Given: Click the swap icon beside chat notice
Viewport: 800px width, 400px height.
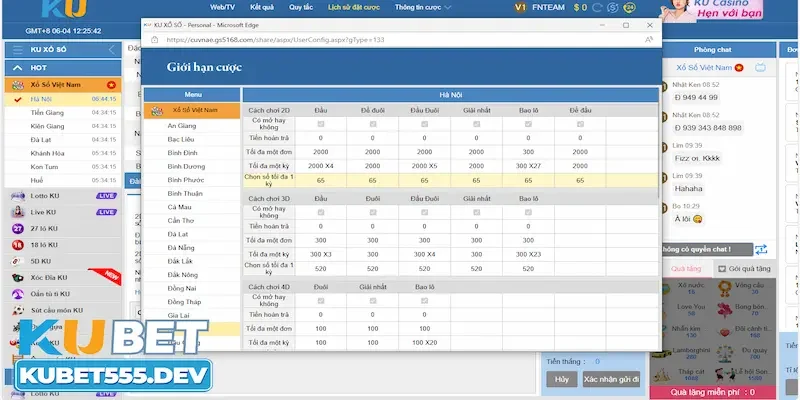Looking at the screenshot, I should pos(761,248).
